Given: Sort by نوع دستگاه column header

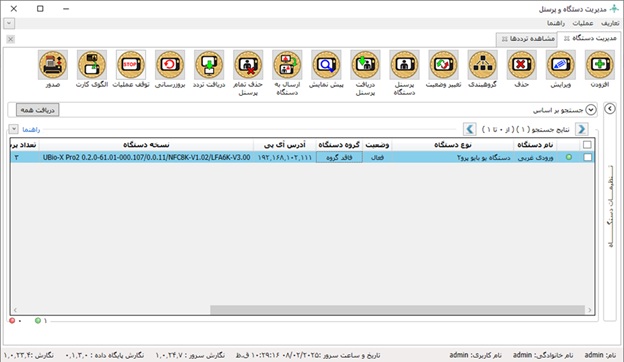Looking at the screenshot, I should [x=453, y=145].
